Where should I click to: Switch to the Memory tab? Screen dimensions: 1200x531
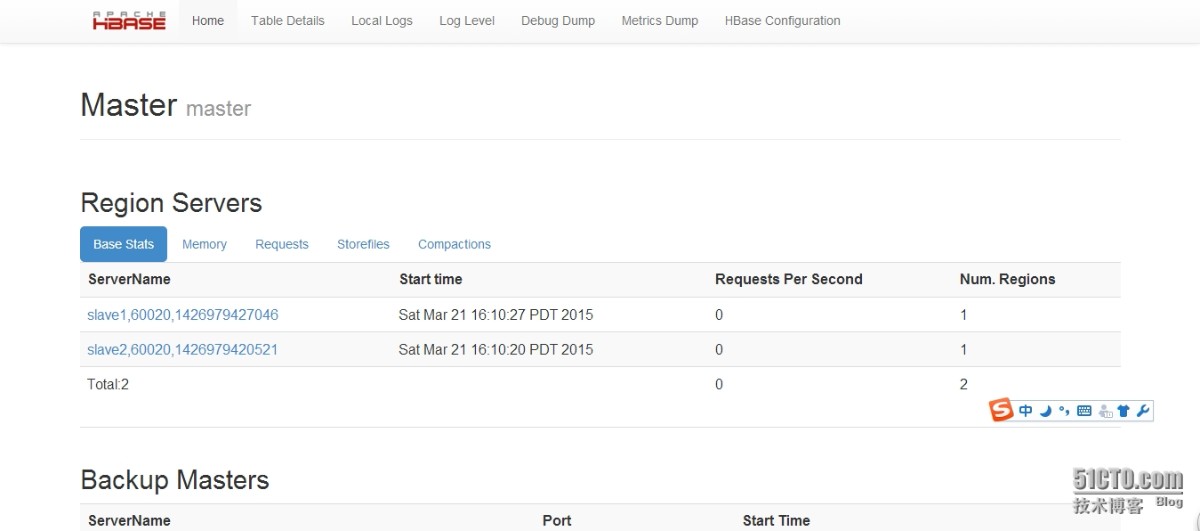(x=204, y=244)
